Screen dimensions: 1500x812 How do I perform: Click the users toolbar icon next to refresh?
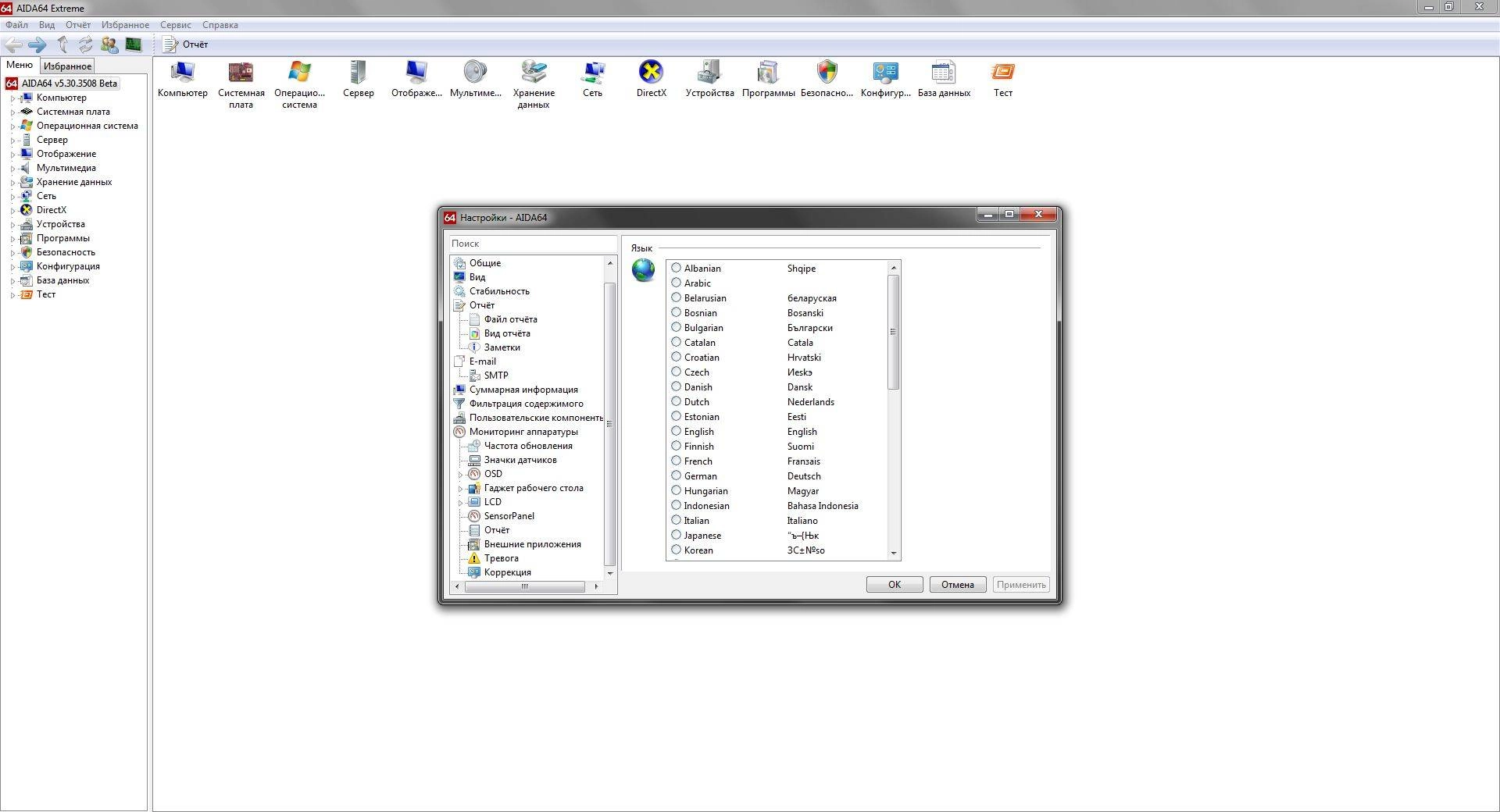(x=109, y=45)
